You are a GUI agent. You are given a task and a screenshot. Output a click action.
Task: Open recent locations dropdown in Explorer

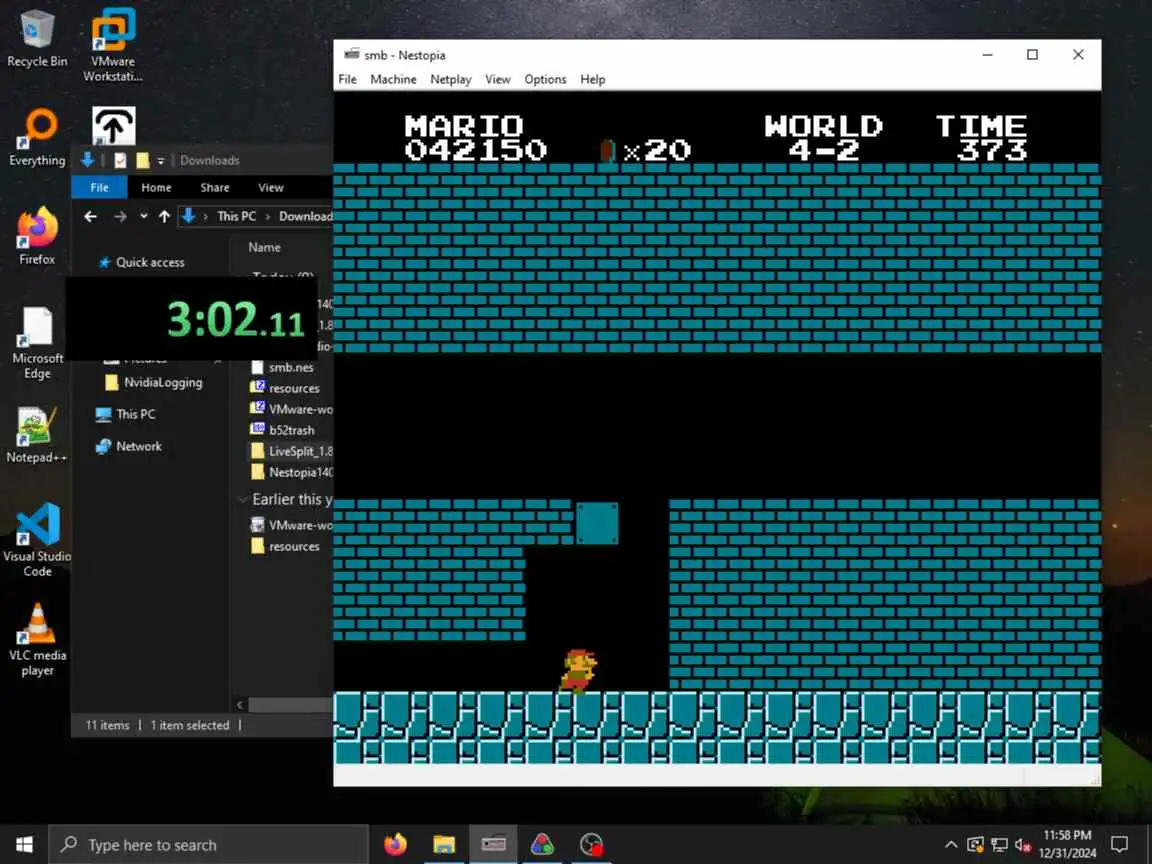coord(143,216)
